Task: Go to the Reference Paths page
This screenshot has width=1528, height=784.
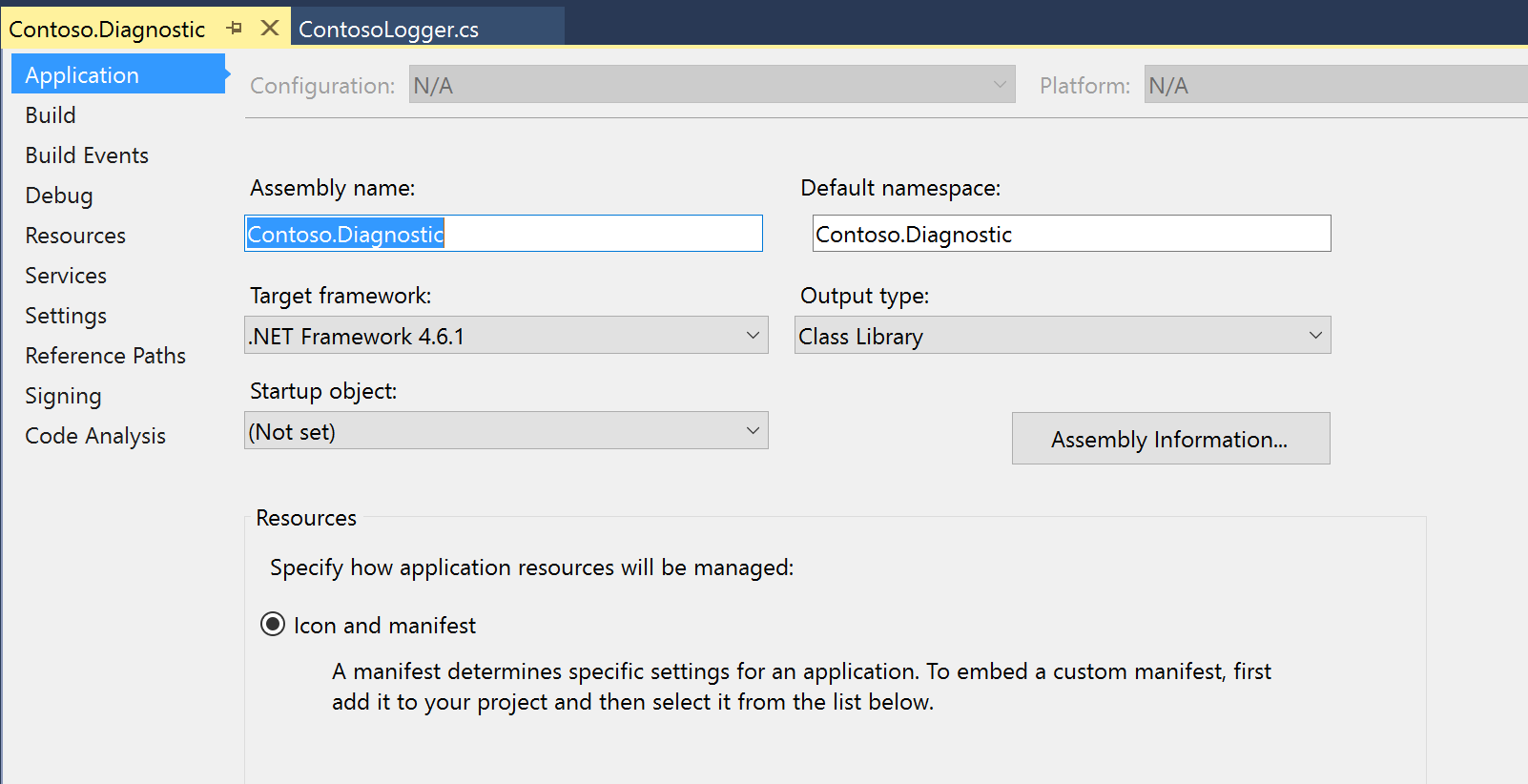Action: coord(105,356)
